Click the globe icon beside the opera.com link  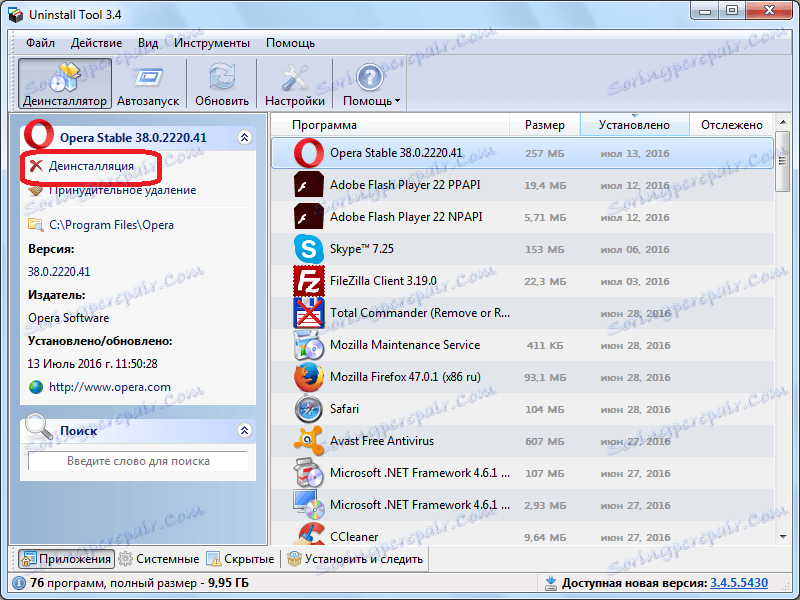point(36,387)
